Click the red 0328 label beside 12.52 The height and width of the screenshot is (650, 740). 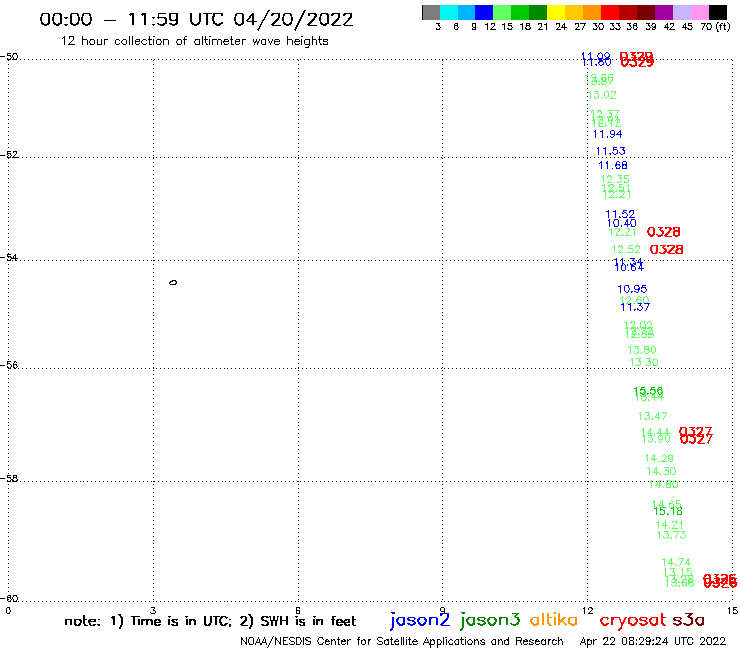666,249
